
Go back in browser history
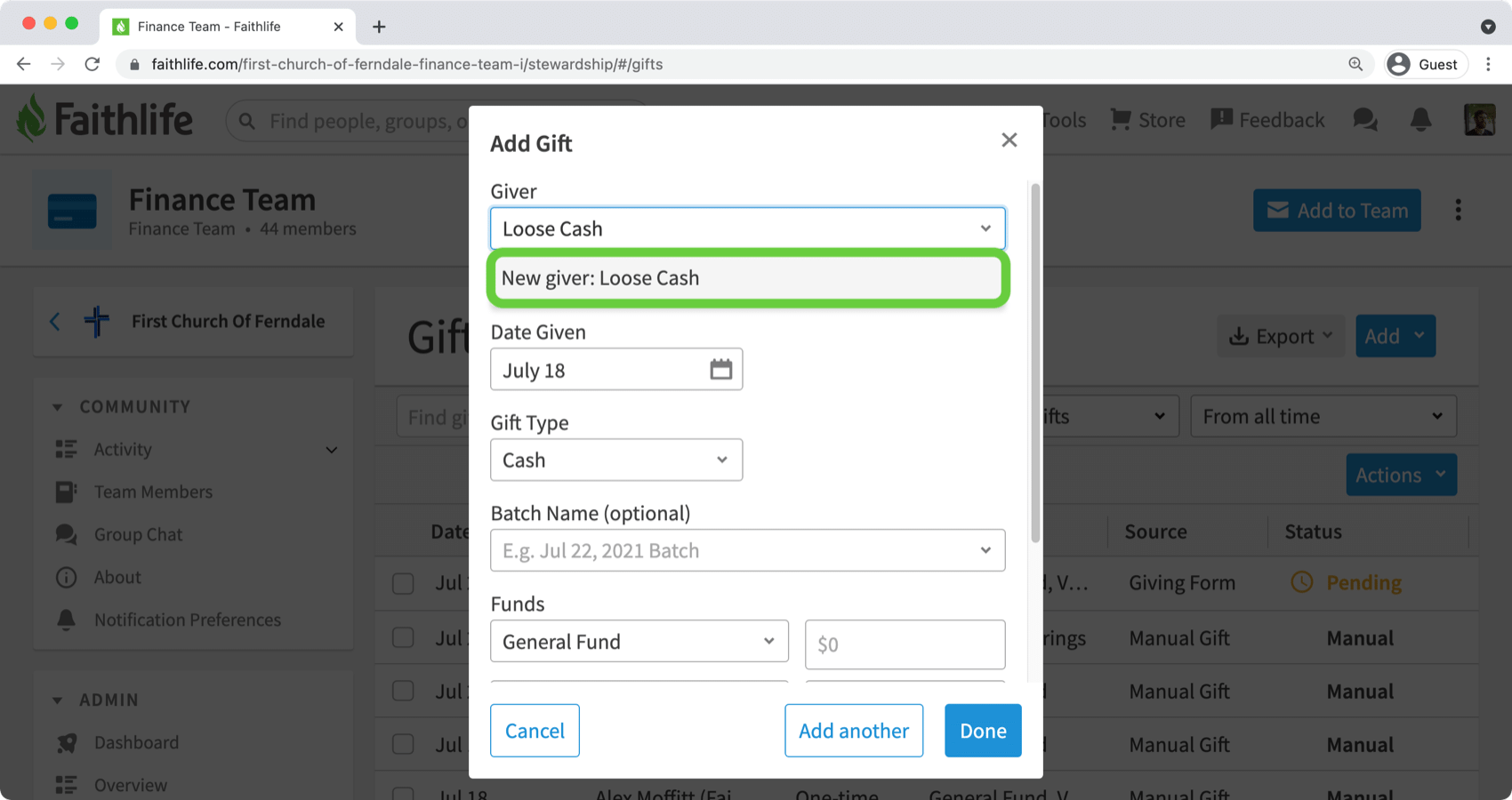coord(24,64)
